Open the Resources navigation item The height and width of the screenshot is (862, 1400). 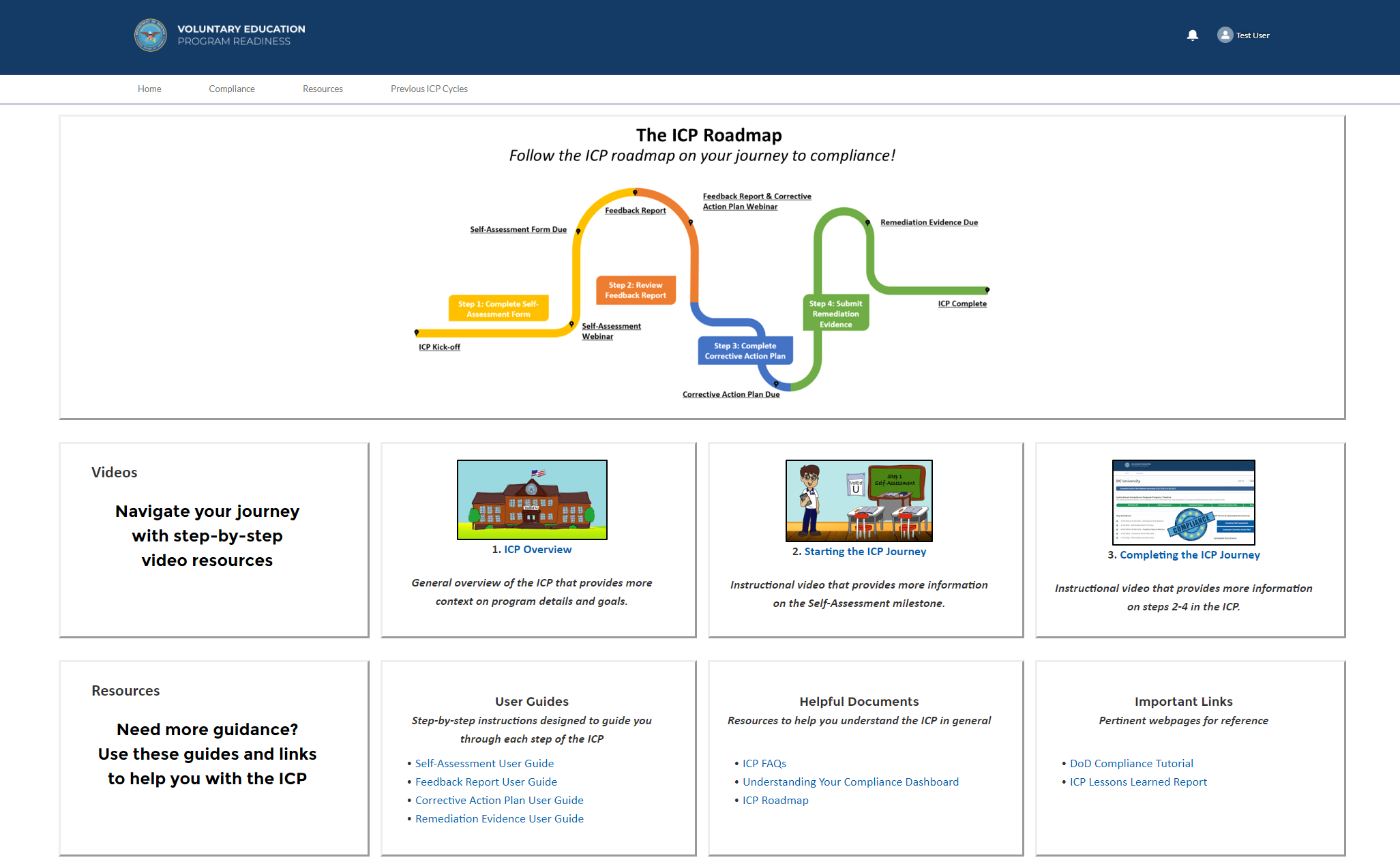[323, 89]
